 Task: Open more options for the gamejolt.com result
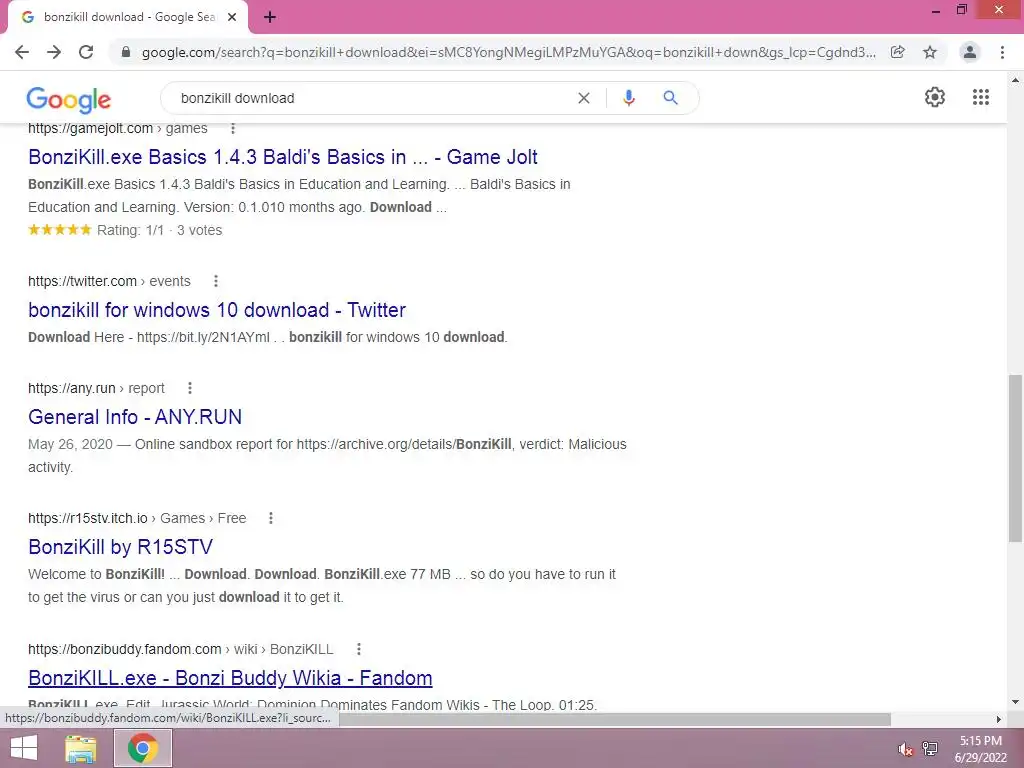point(233,128)
